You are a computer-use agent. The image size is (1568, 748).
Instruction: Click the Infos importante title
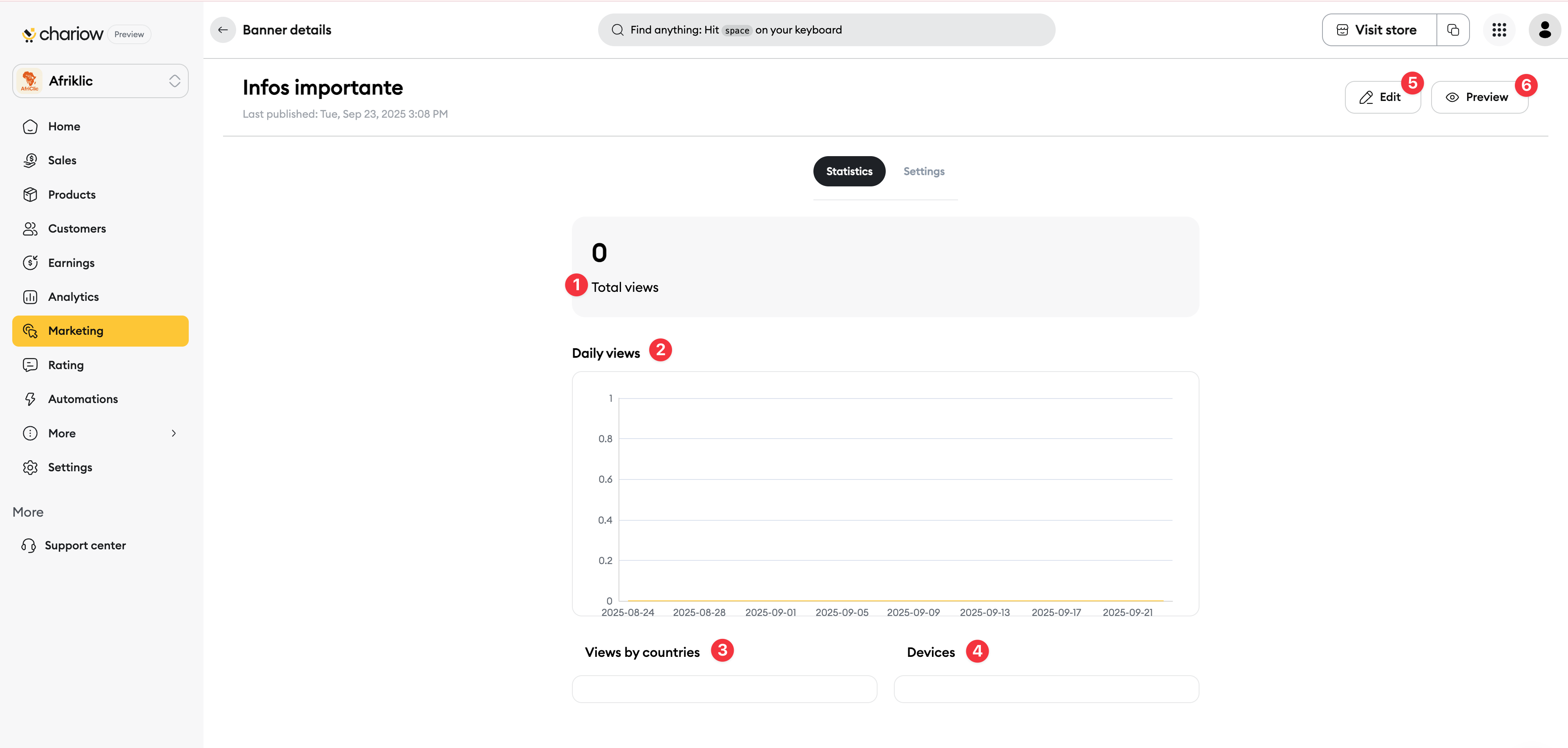pyautogui.click(x=323, y=88)
